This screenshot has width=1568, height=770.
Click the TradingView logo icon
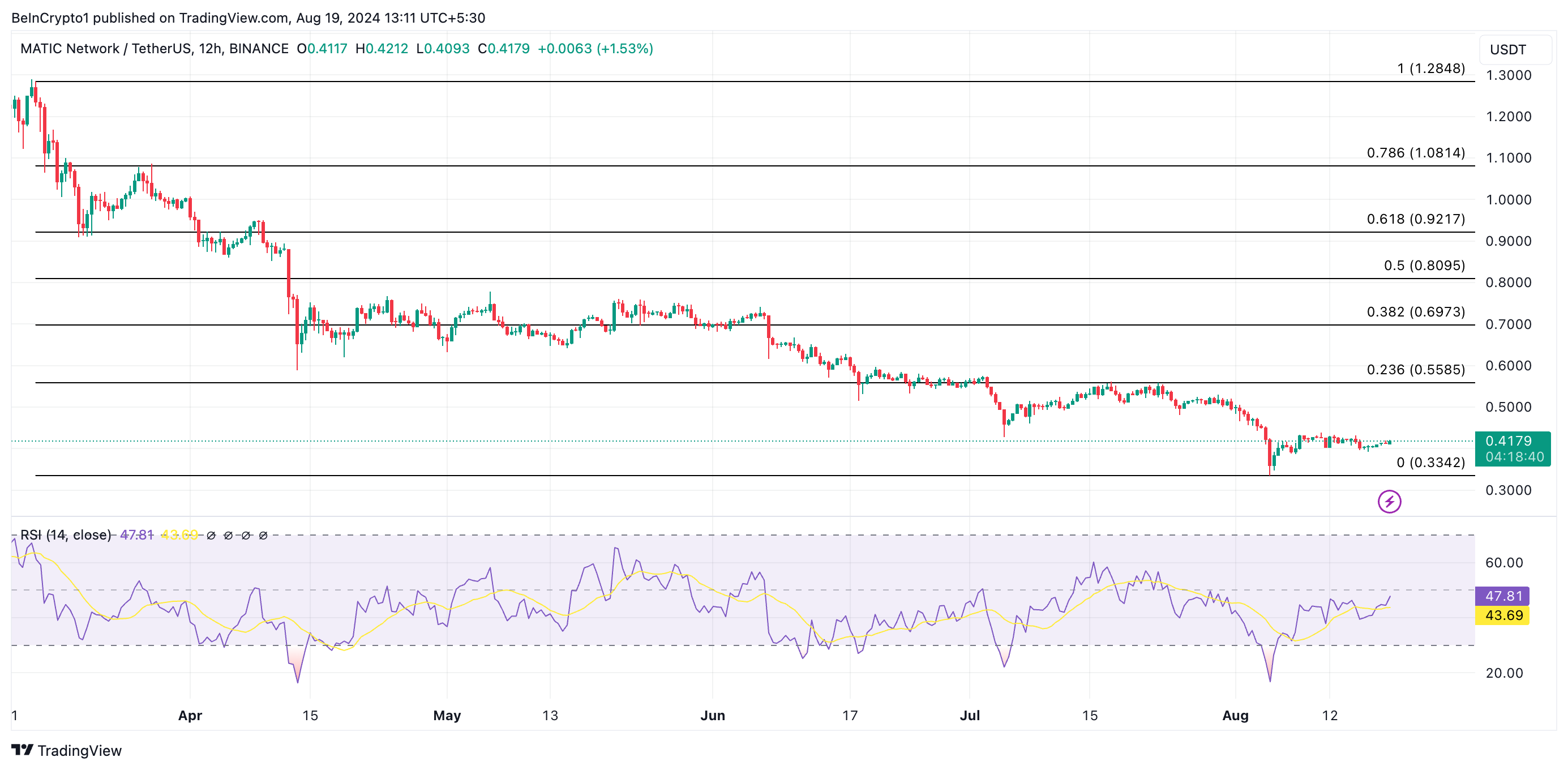pyautogui.click(x=23, y=749)
